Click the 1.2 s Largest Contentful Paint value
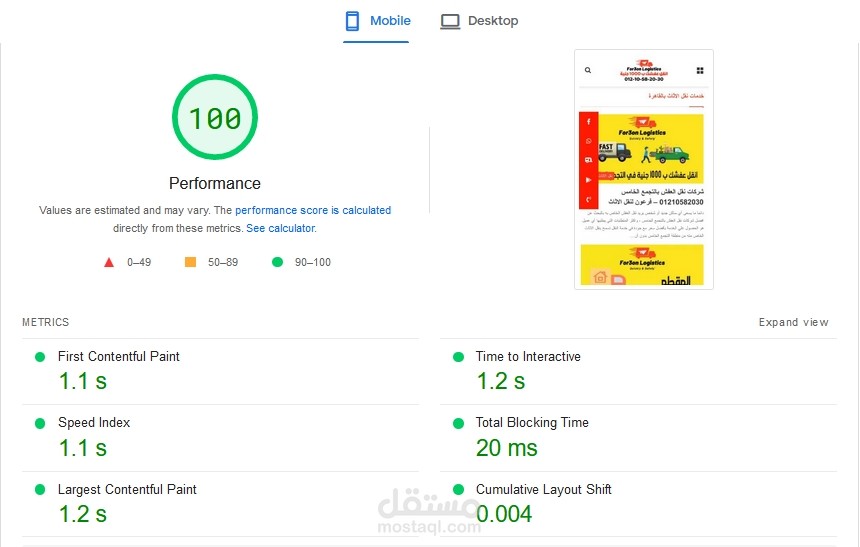Screen dimensions: 860x547 pos(83,515)
